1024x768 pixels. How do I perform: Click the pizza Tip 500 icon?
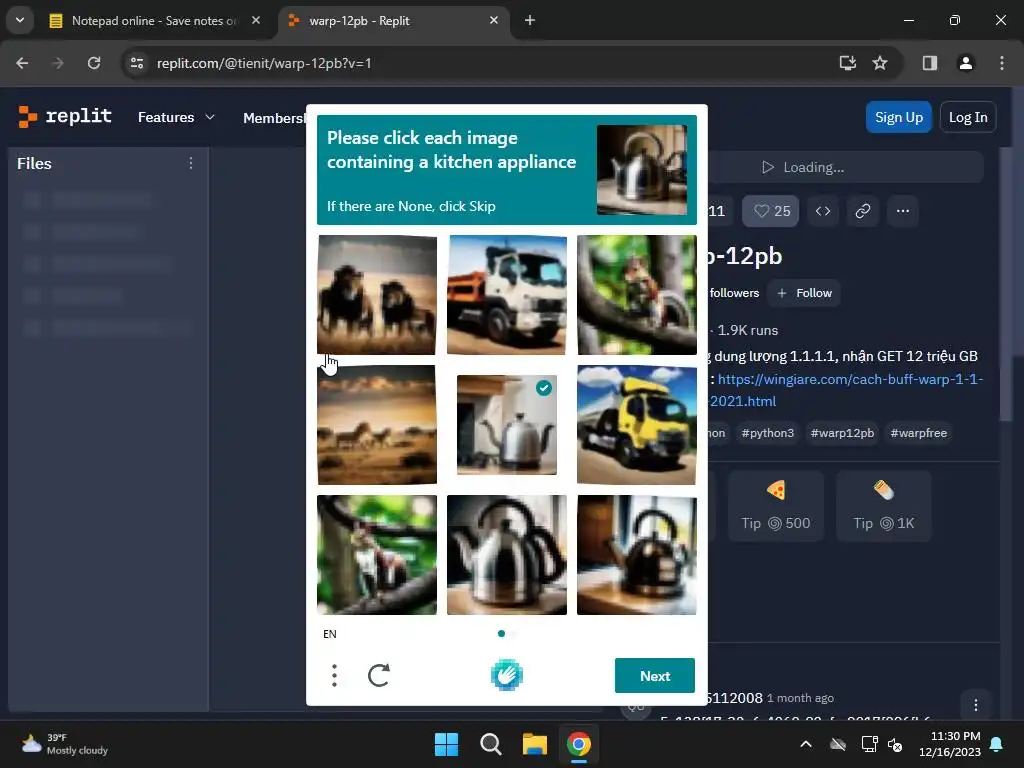[776, 506]
